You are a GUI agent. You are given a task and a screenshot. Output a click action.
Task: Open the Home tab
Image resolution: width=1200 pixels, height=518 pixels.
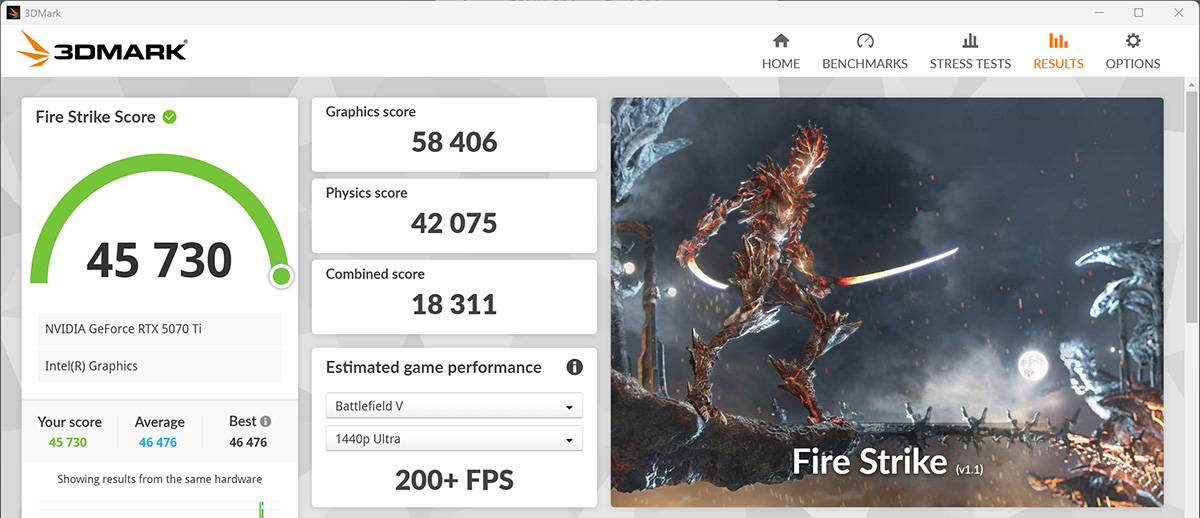pyautogui.click(x=781, y=51)
